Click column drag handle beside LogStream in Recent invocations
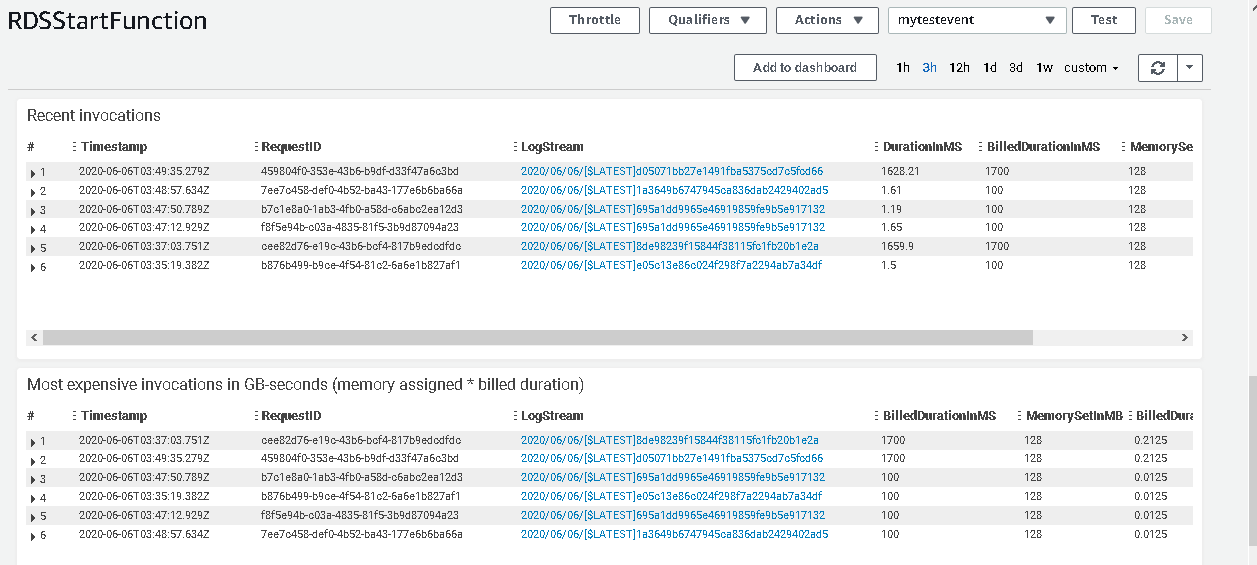This screenshot has height=565, width=1257. click(x=515, y=147)
